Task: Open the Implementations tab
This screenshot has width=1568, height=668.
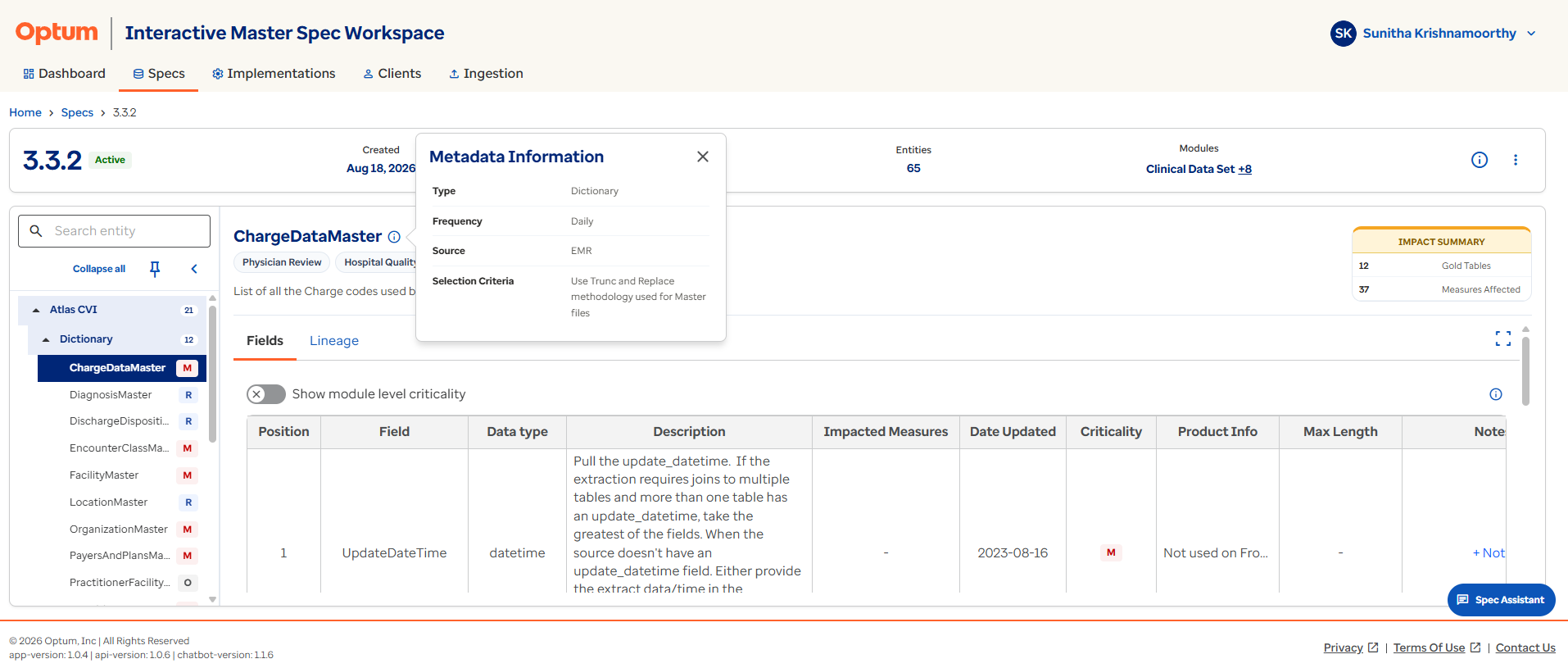Action: [x=274, y=74]
